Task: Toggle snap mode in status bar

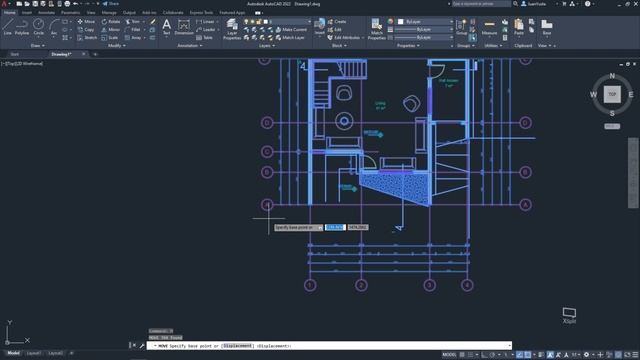Action: click(470, 355)
